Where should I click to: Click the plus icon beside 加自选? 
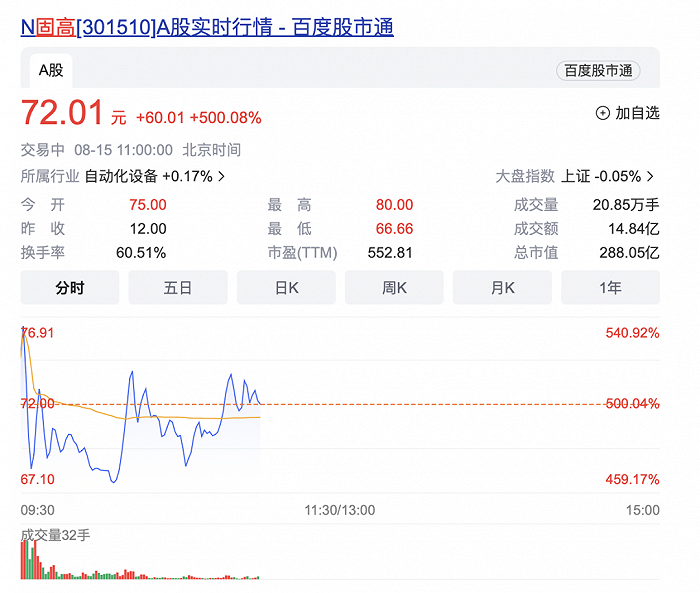click(x=602, y=113)
